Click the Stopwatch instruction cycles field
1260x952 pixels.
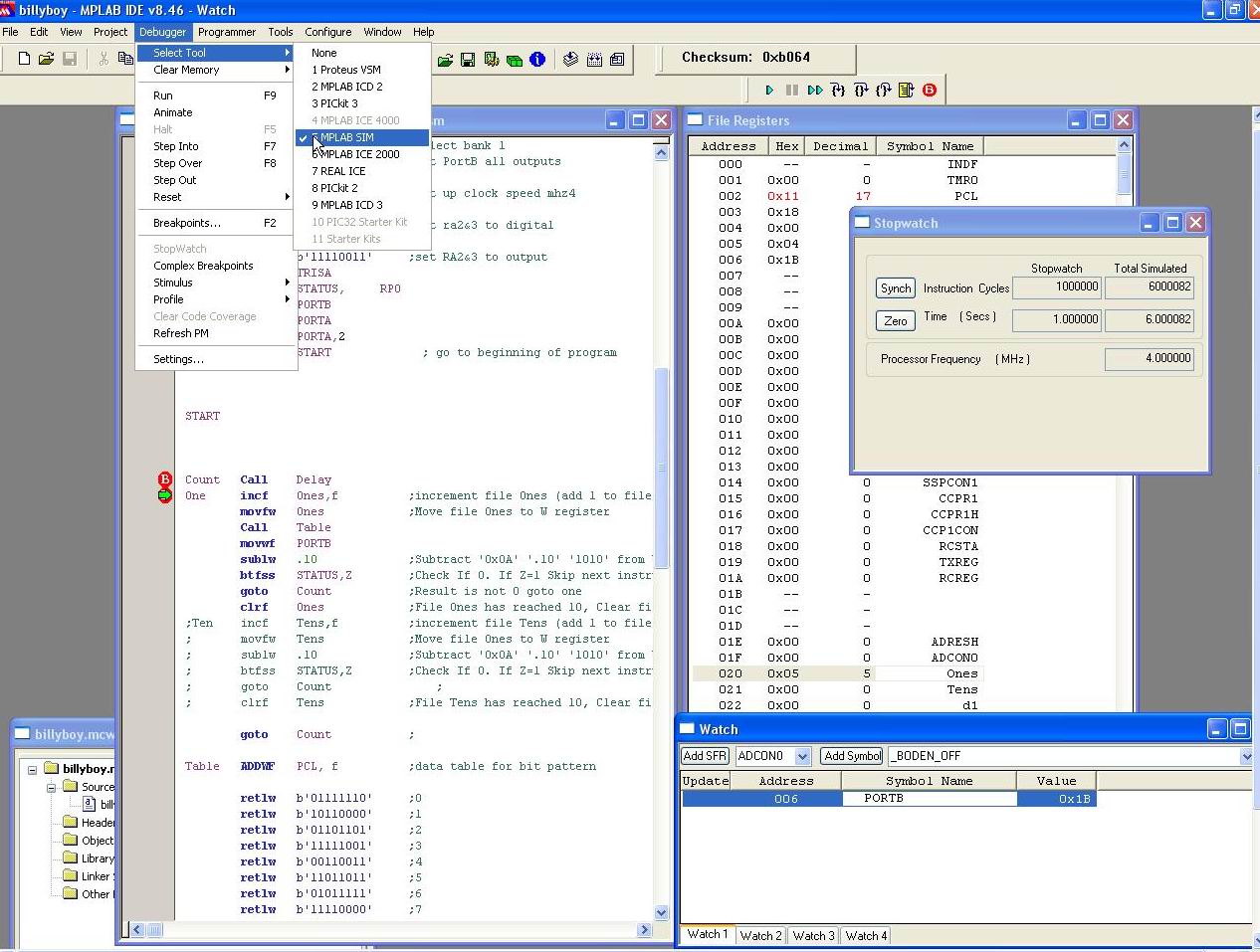(1057, 287)
